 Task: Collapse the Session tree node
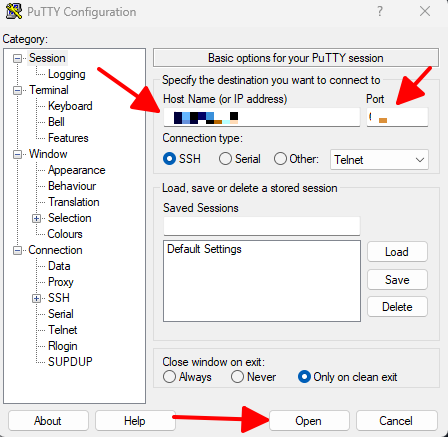[17, 59]
